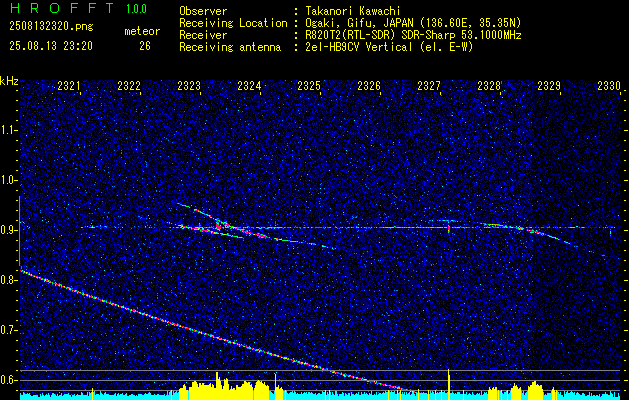Click the Receiving Location label
Image resolution: width=629 pixels, height=400 pixels.
[x=233, y=23]
